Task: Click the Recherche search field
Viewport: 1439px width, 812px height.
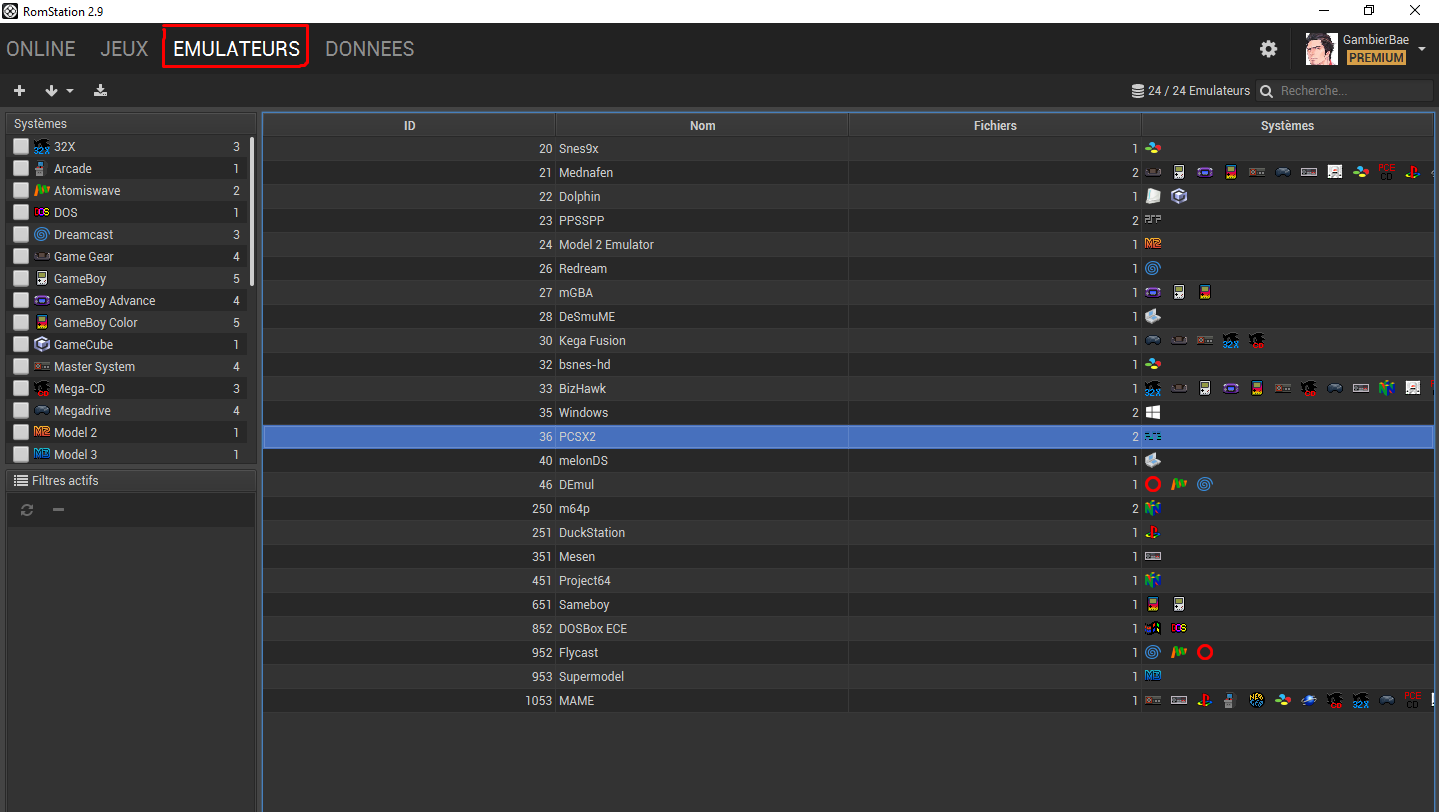Action: [1353, 91]
